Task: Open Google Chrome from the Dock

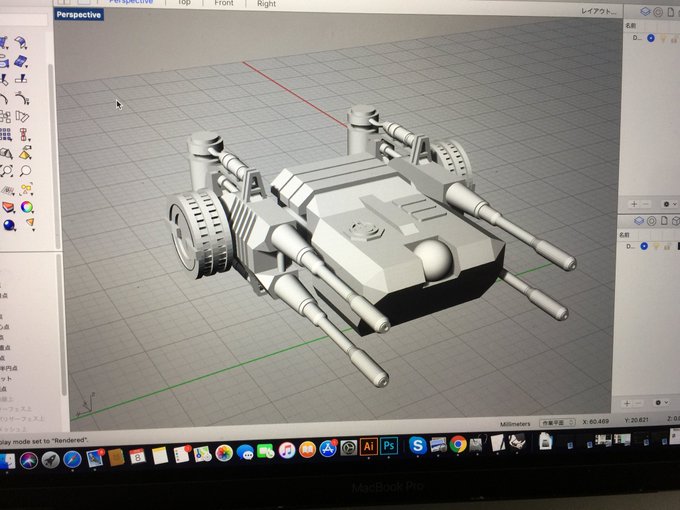Action: point(458,444)
